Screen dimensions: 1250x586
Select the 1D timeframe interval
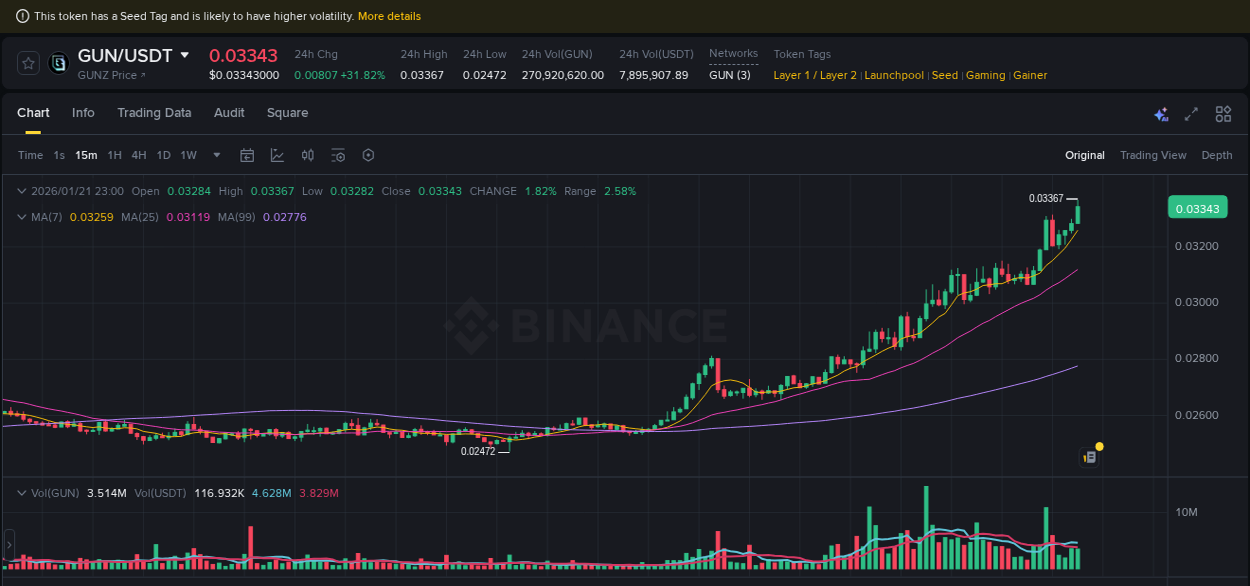pos(163,155)
